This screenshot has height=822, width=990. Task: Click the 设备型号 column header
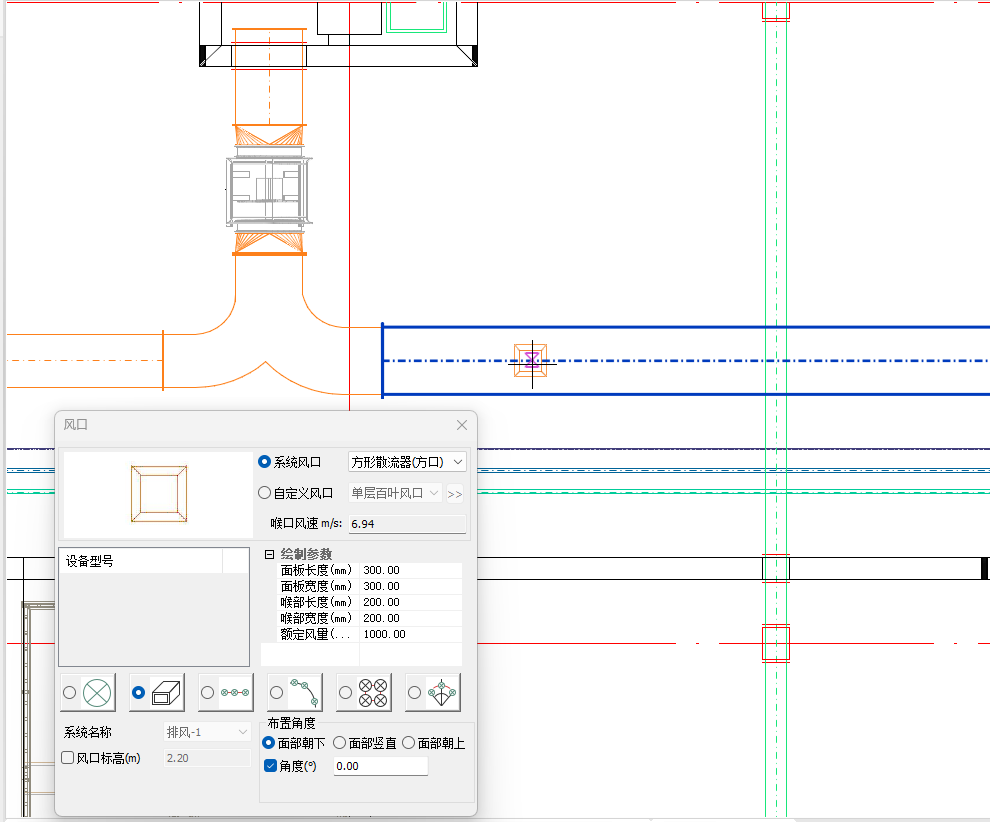pos(140,561)
